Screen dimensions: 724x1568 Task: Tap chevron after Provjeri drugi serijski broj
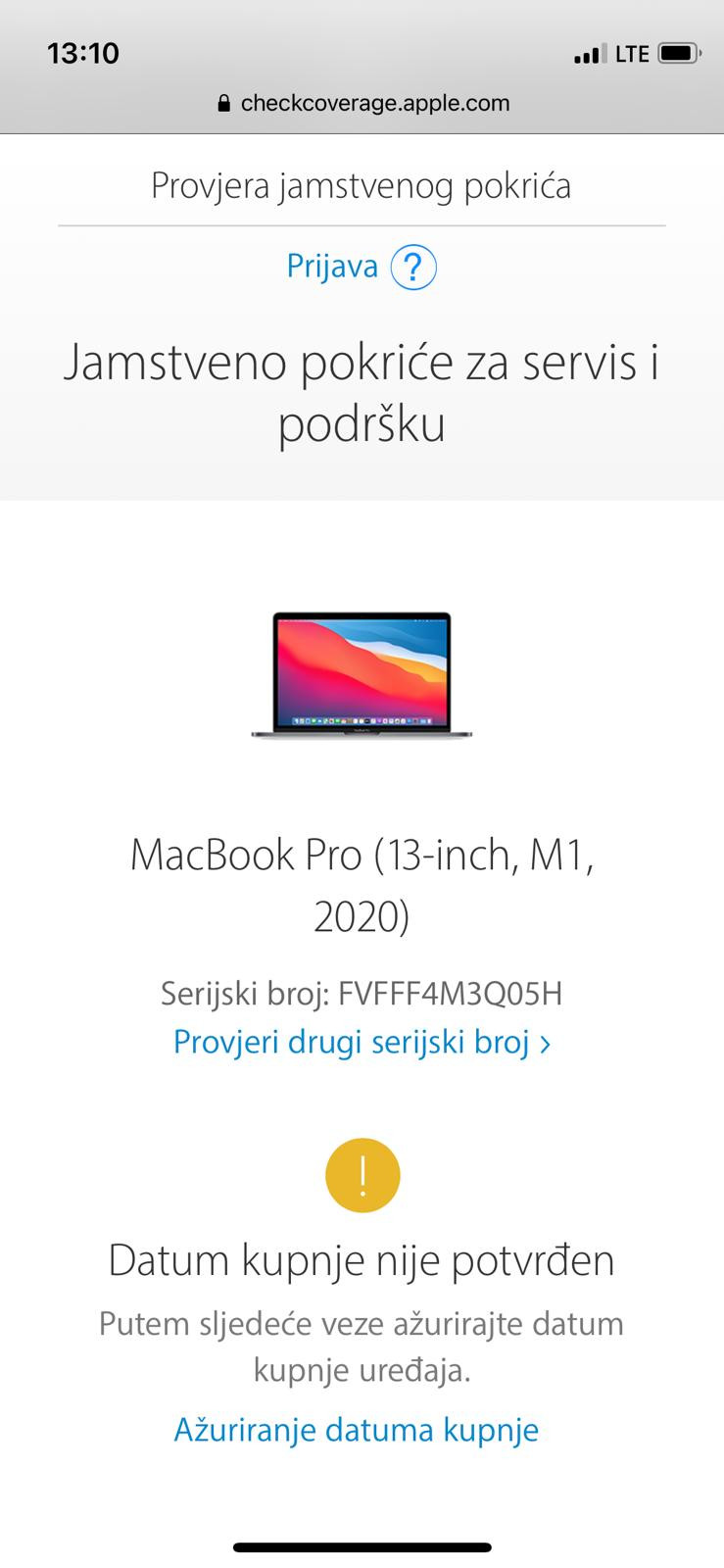pos(546,1044)
